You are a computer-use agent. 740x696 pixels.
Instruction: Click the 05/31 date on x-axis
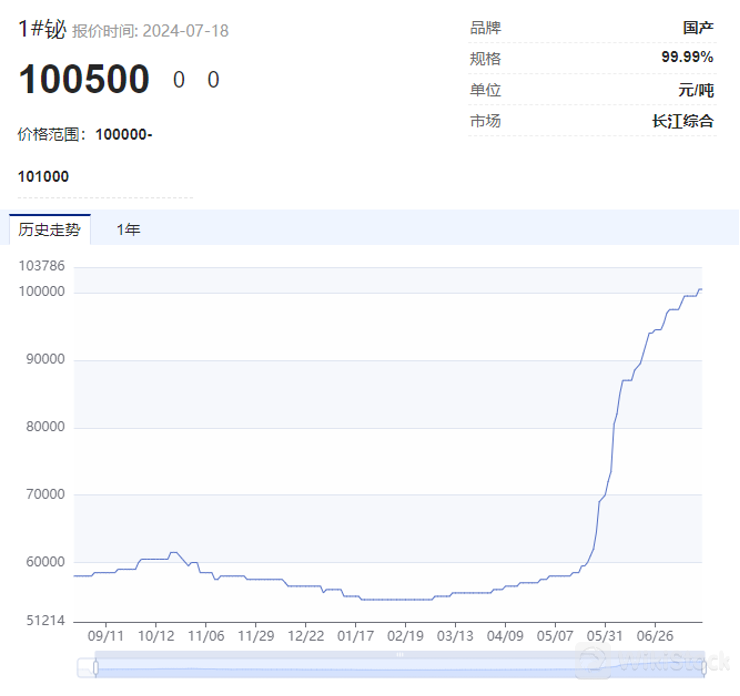pos(605,635)
